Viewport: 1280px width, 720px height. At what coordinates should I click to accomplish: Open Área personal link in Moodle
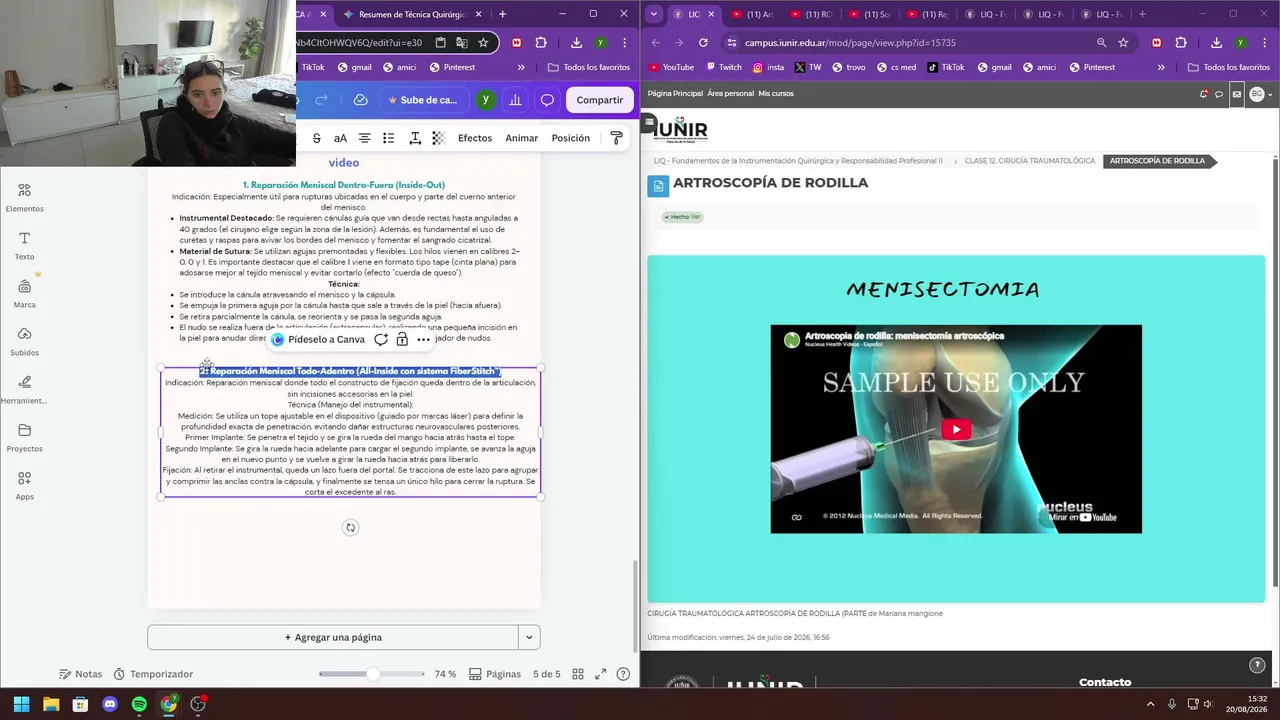(730, 94)
